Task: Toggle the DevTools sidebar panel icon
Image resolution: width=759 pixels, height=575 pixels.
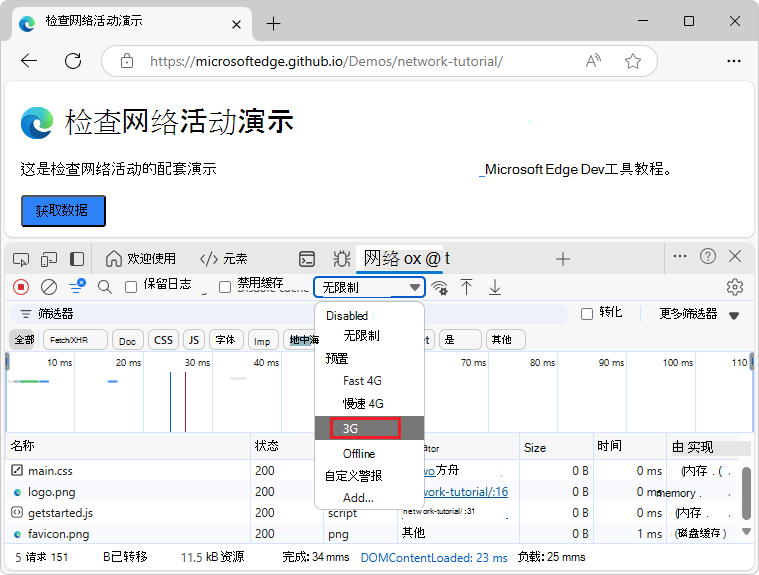Action: pos(77,259)
